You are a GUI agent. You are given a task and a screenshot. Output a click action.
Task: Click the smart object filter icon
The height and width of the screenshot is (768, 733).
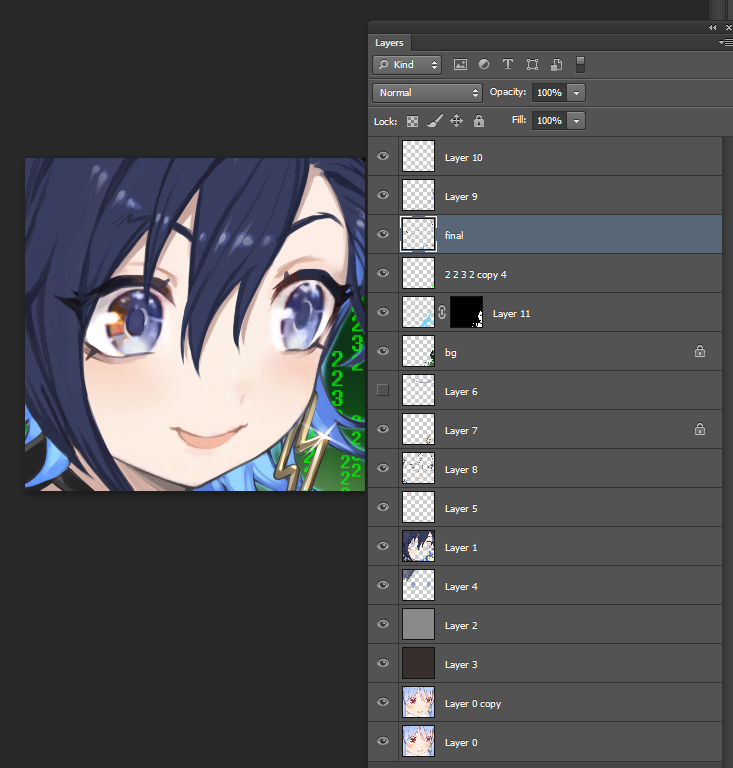(556, 64)
